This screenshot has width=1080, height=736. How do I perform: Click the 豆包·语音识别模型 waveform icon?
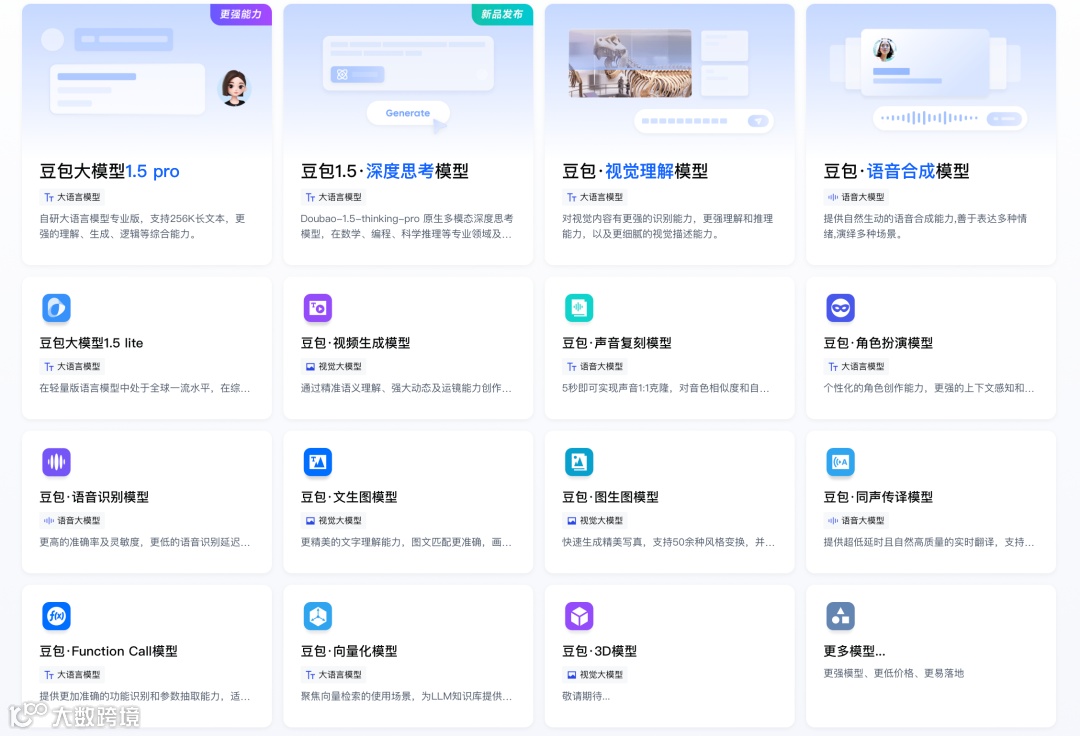[56, 462]
